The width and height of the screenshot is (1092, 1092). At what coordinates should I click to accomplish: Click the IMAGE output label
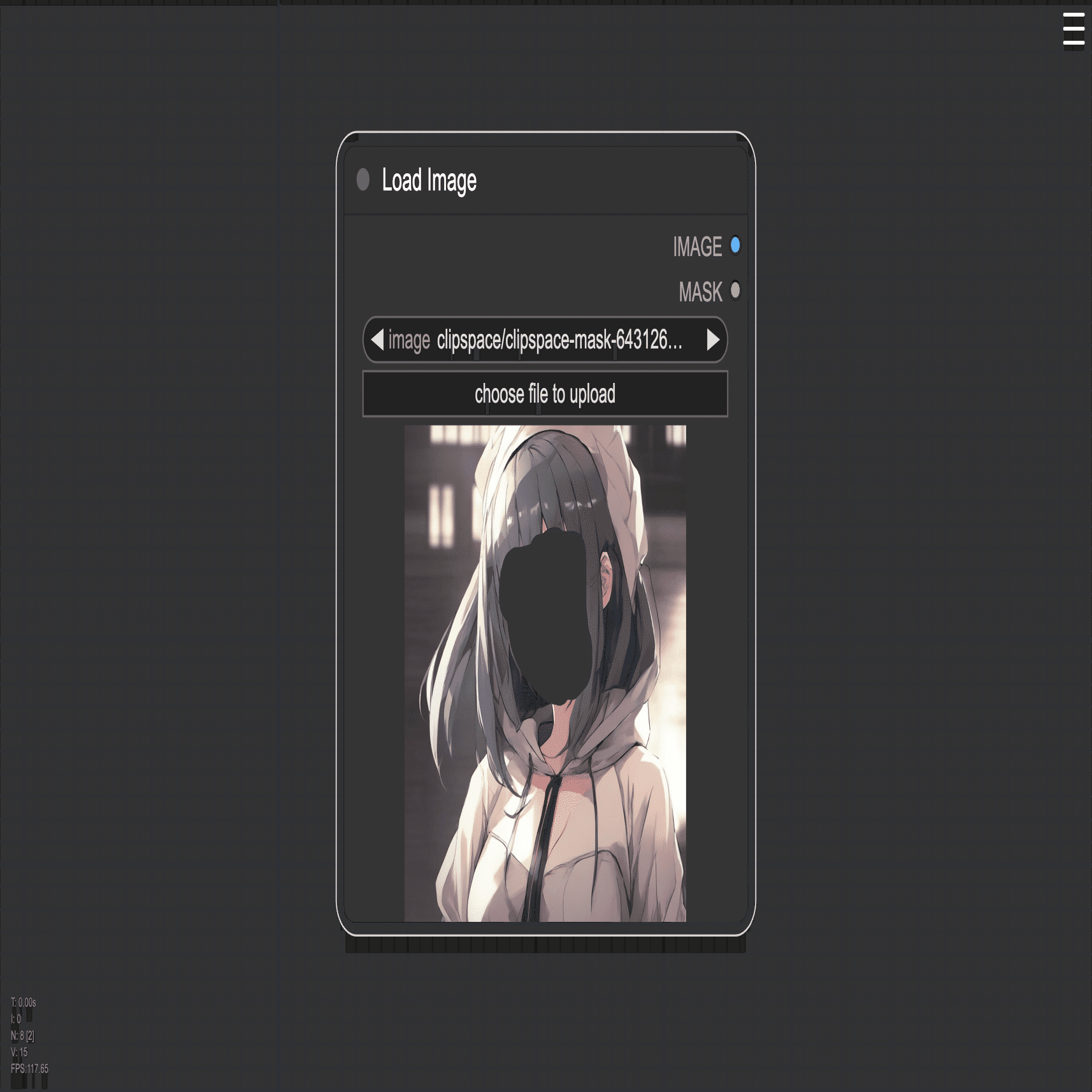(x=698, y=247)
